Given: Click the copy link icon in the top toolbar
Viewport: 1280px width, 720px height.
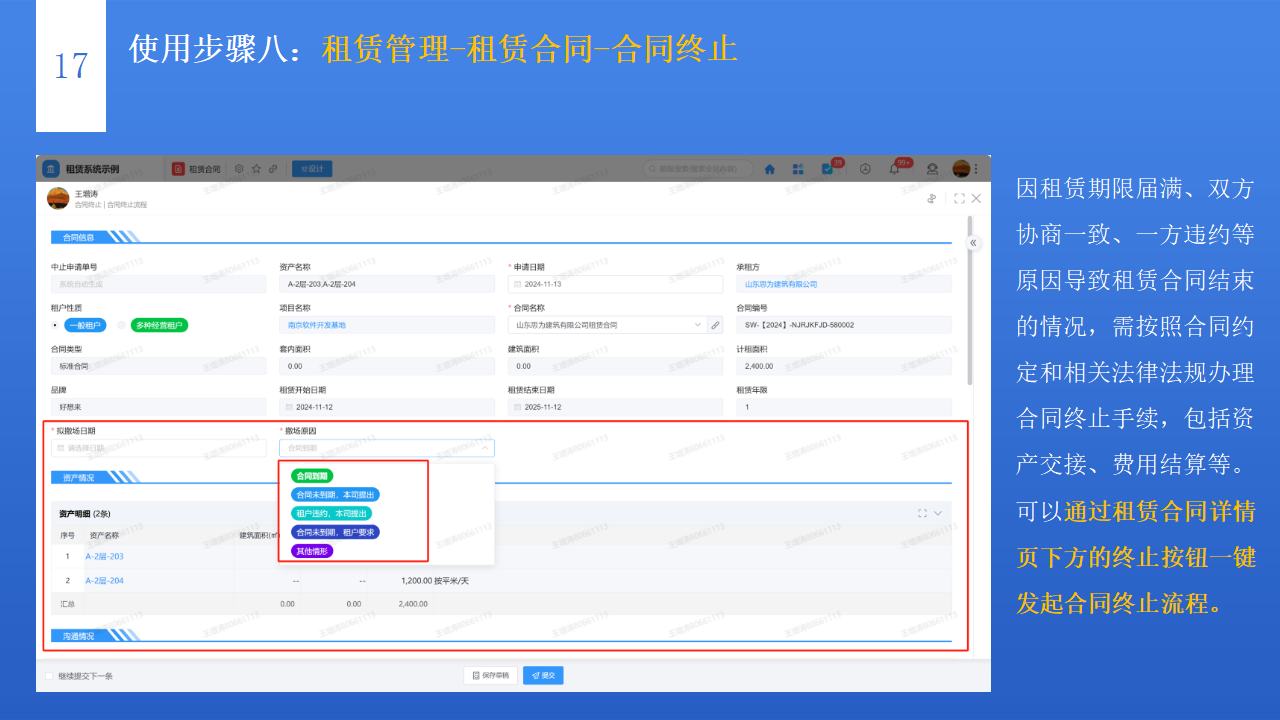Looking at the screenshot, I should click(x=272, y=169).
